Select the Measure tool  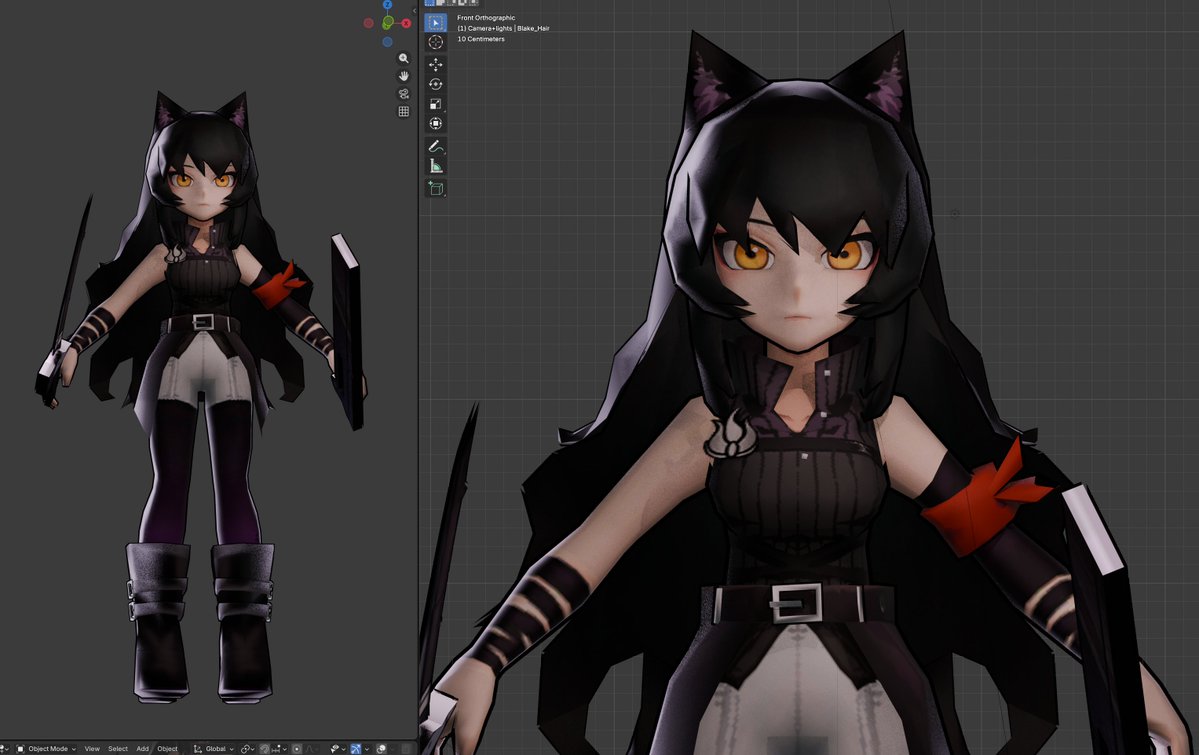tap(436, 165)
